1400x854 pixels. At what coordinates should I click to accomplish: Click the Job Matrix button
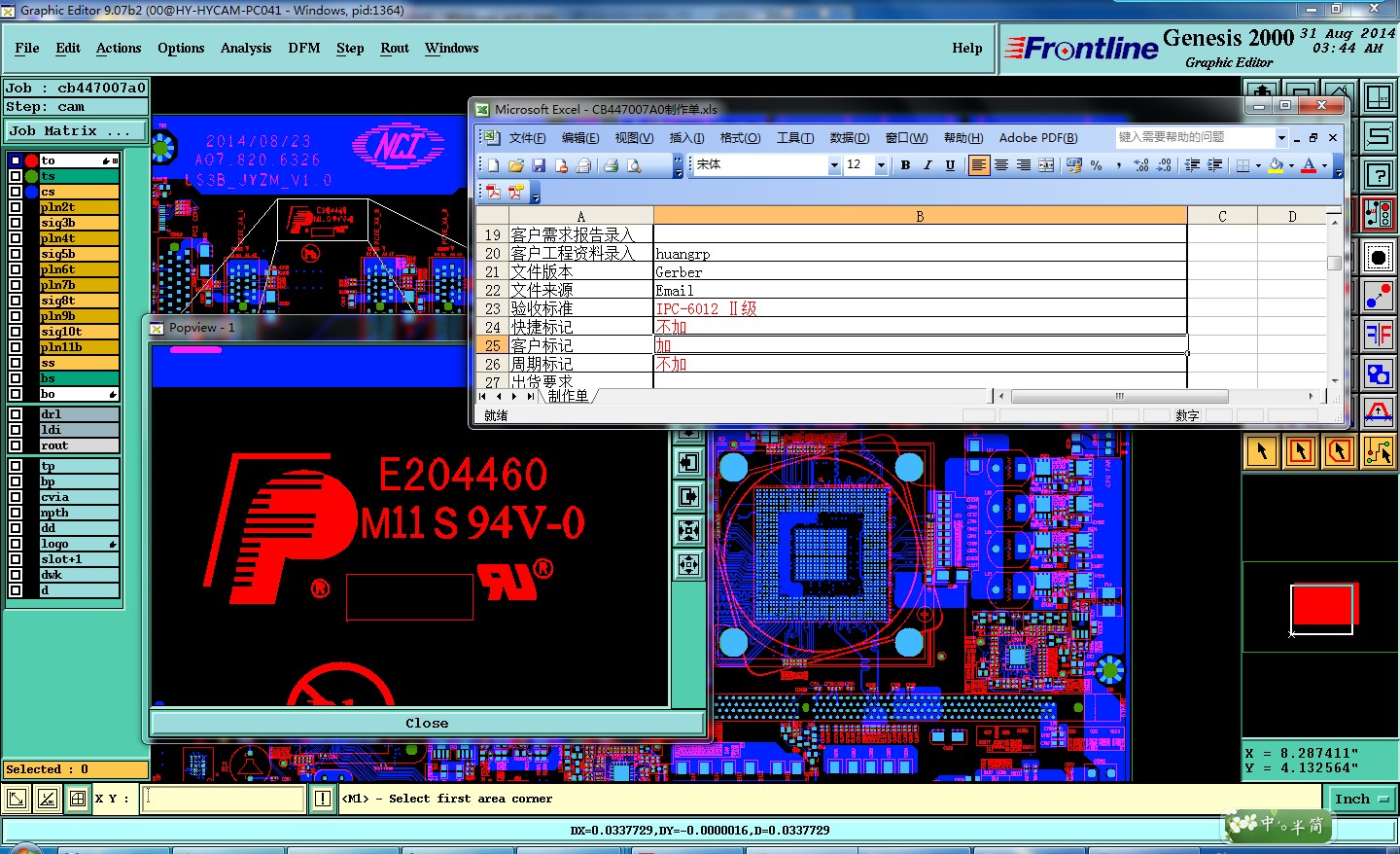point(75,130)
